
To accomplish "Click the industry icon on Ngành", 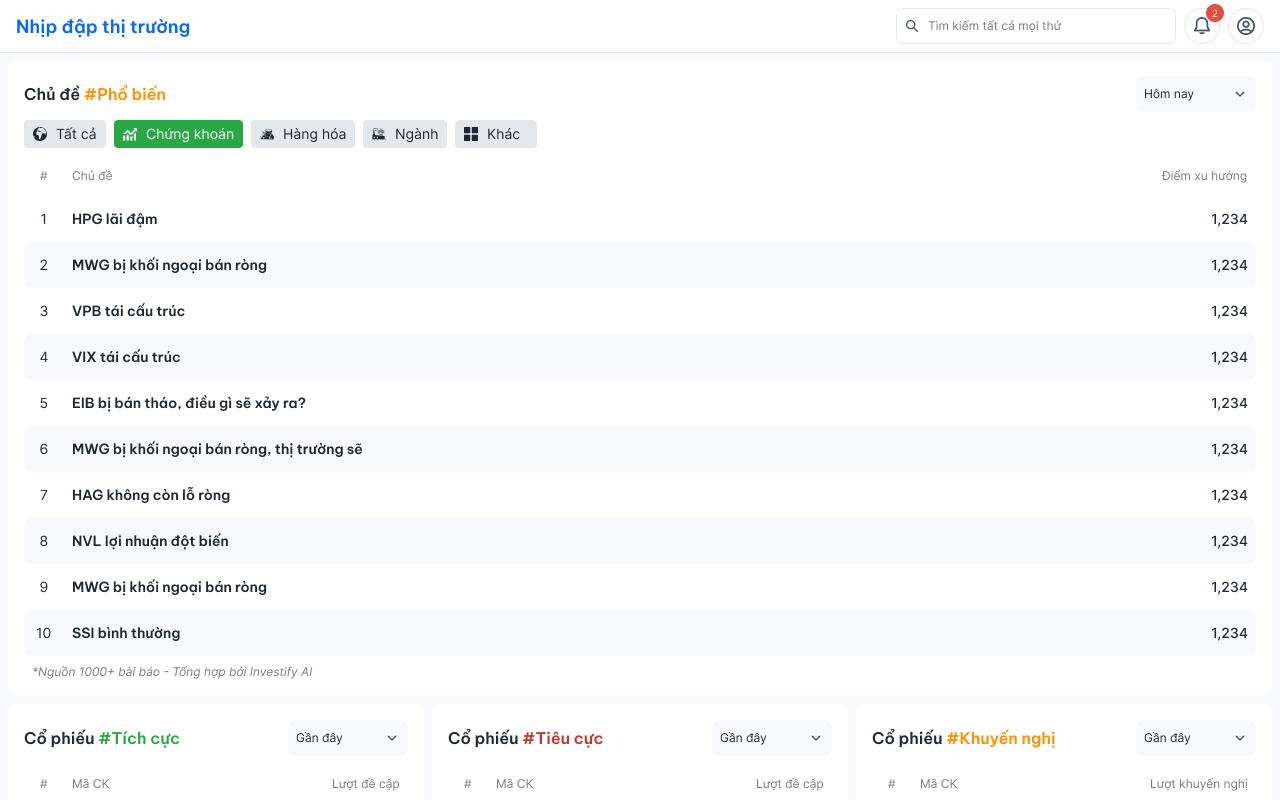I will pos(379,134).
